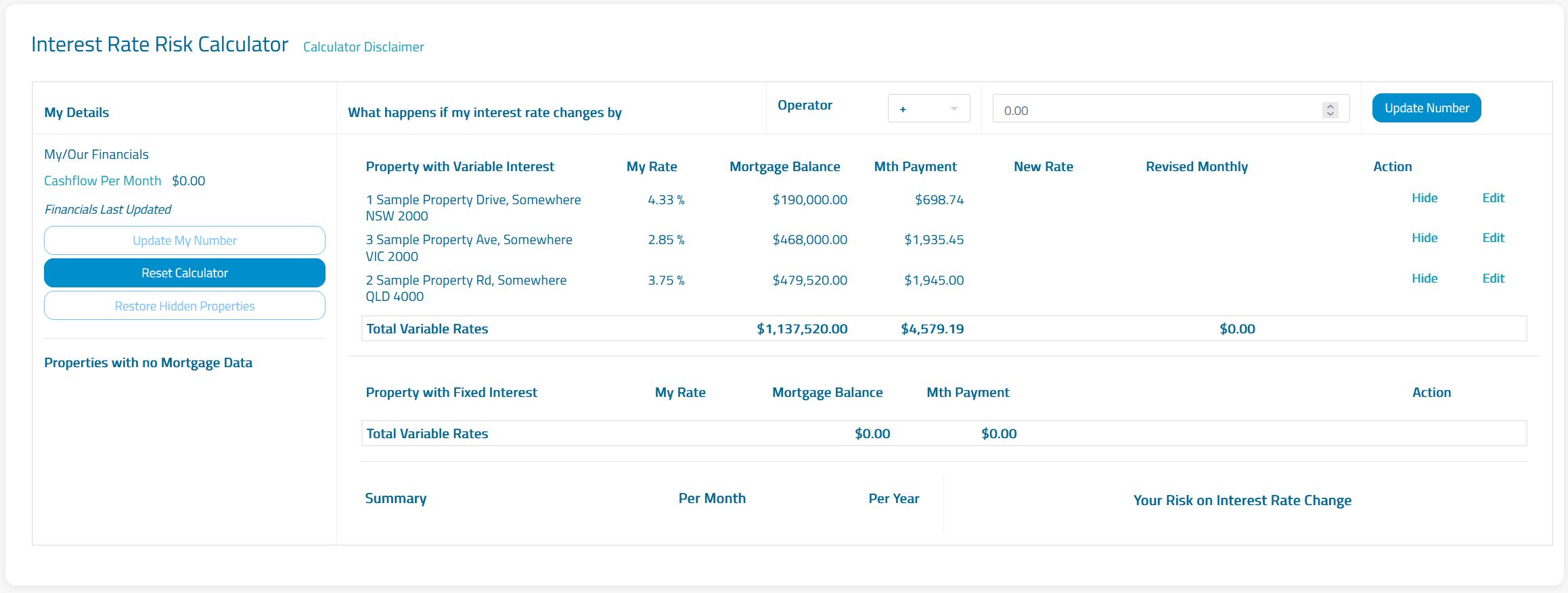Hide 3 Sample Property Ave row
This screenshot has height=593, width=1568.
(1425, 238)
